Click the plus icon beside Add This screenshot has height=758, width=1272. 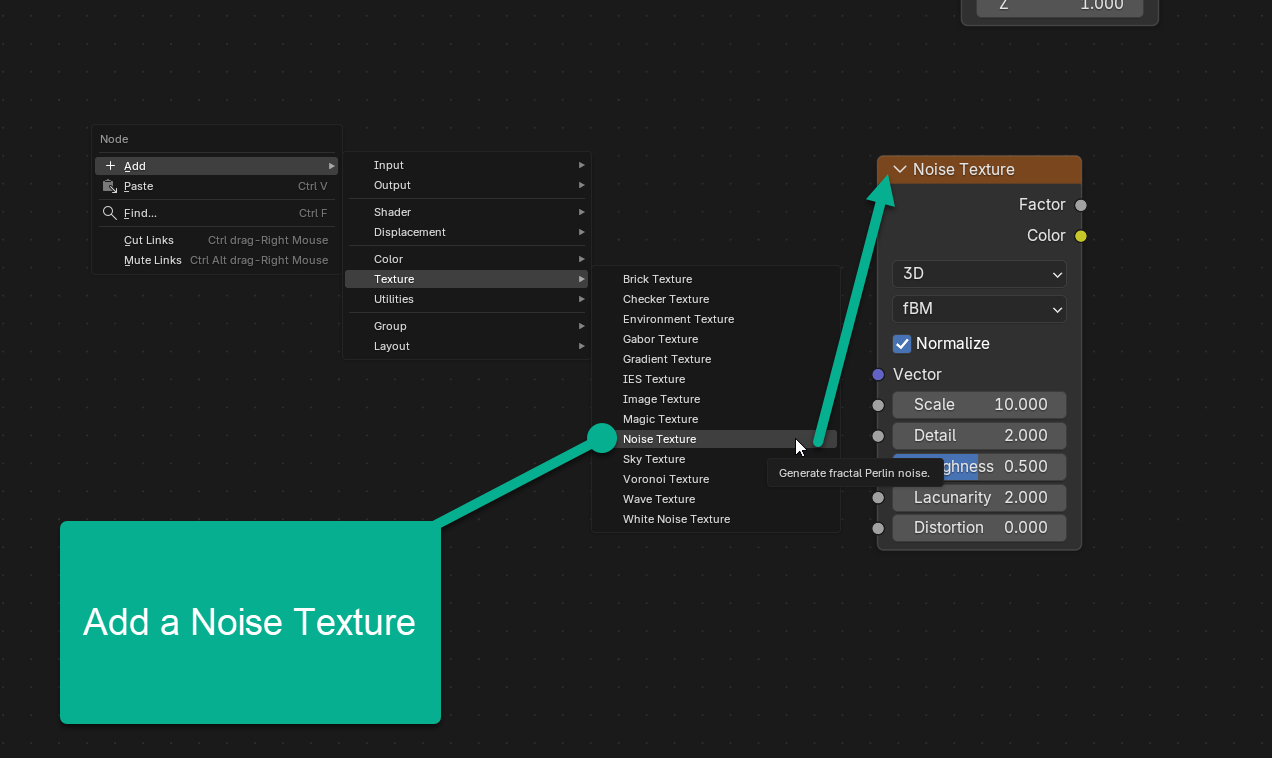pyautogui.click(x=110, y=166)
